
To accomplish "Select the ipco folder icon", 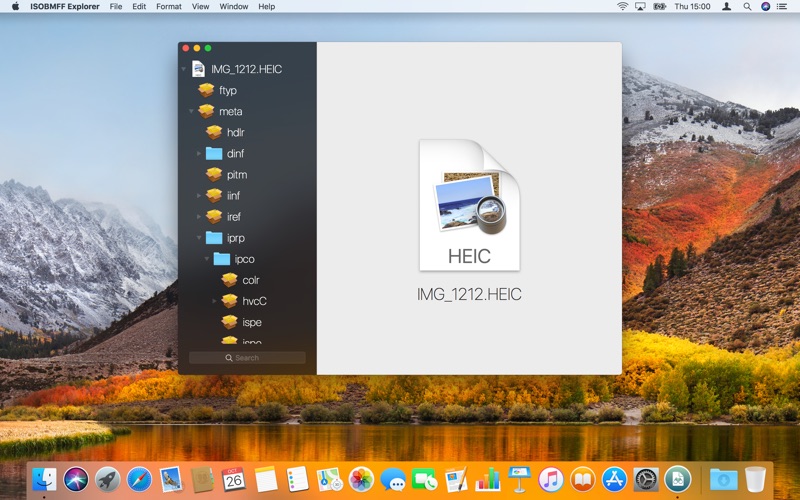I will pos(221,259).
